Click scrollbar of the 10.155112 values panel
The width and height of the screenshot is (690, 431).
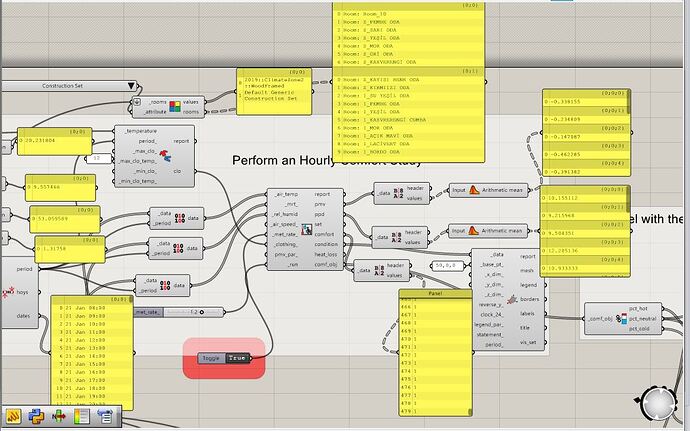[628, 199]
